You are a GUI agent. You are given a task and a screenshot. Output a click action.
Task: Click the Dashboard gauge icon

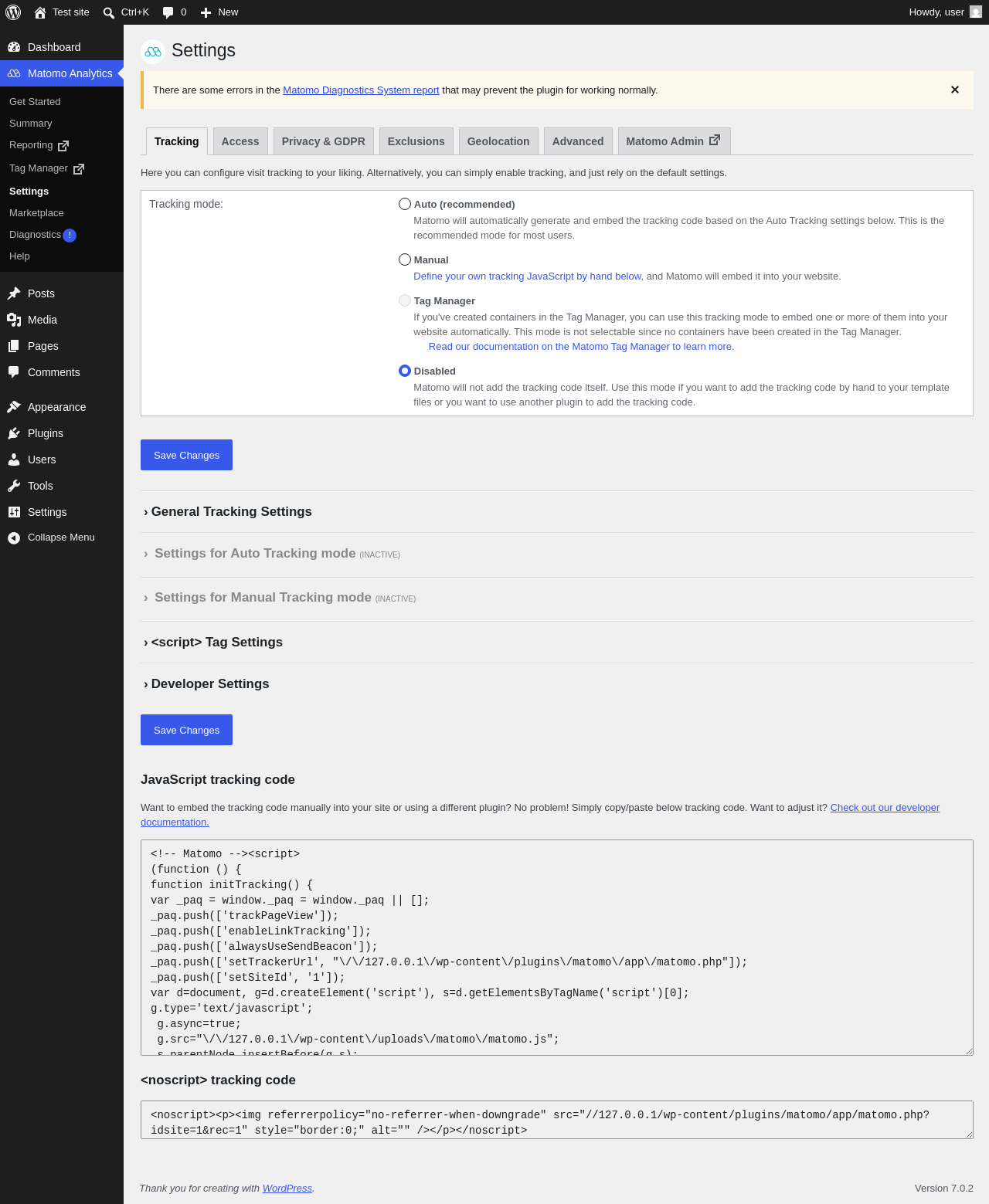(14, 47)
